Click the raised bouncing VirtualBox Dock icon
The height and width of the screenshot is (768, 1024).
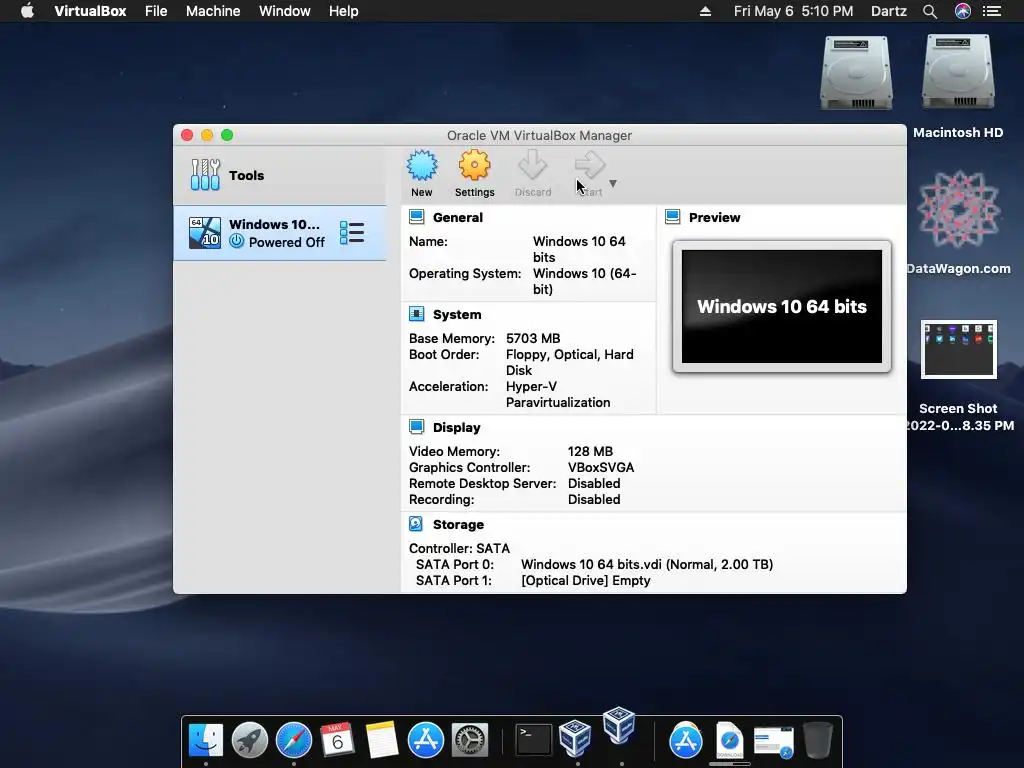click(x=619, y=726)
